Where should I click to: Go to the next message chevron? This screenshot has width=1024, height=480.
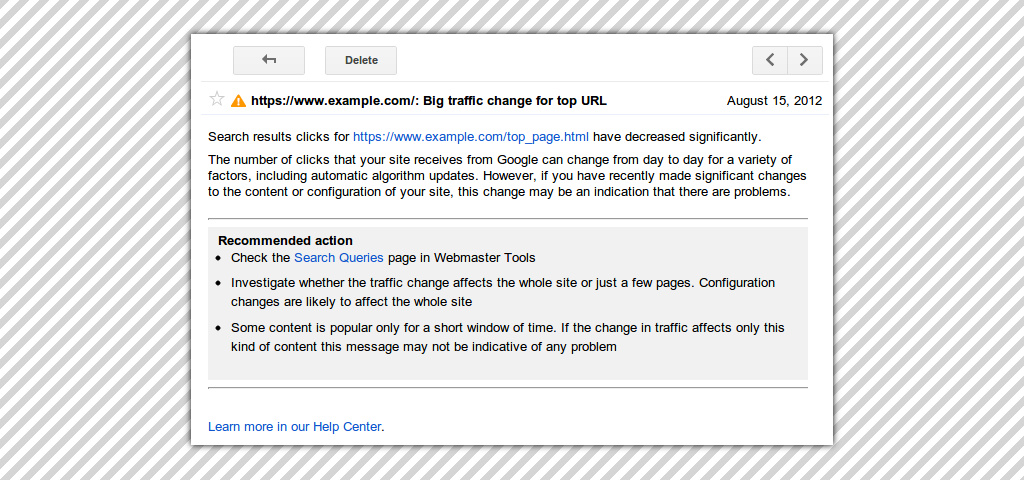(805, 60)
